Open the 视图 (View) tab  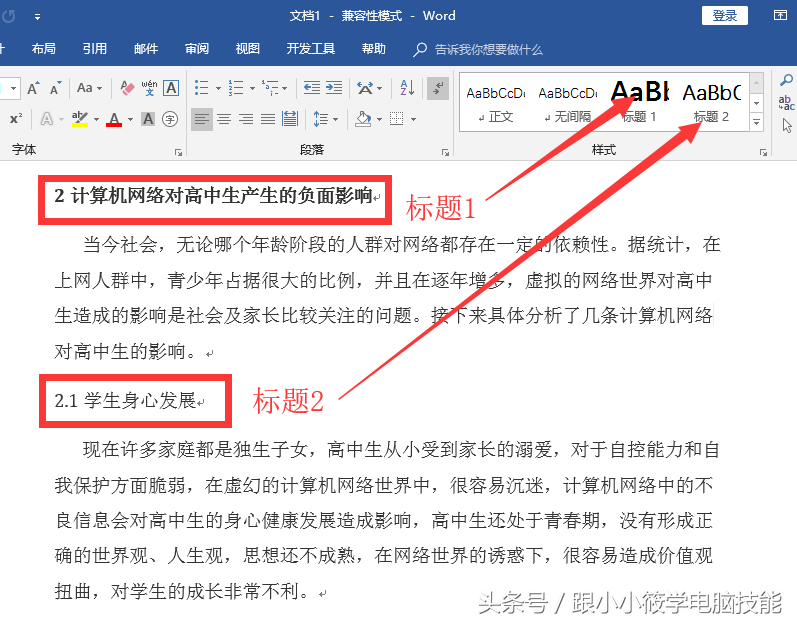248,49
